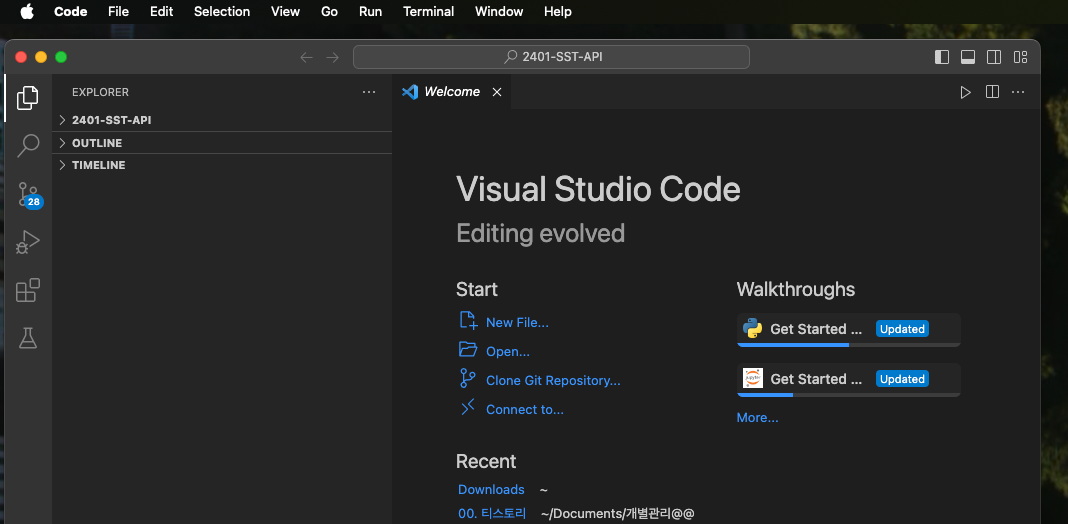Click the Run play icon in editor toolbar
Viewport: 1068px width, 524px height.
[x=965, y=92]
